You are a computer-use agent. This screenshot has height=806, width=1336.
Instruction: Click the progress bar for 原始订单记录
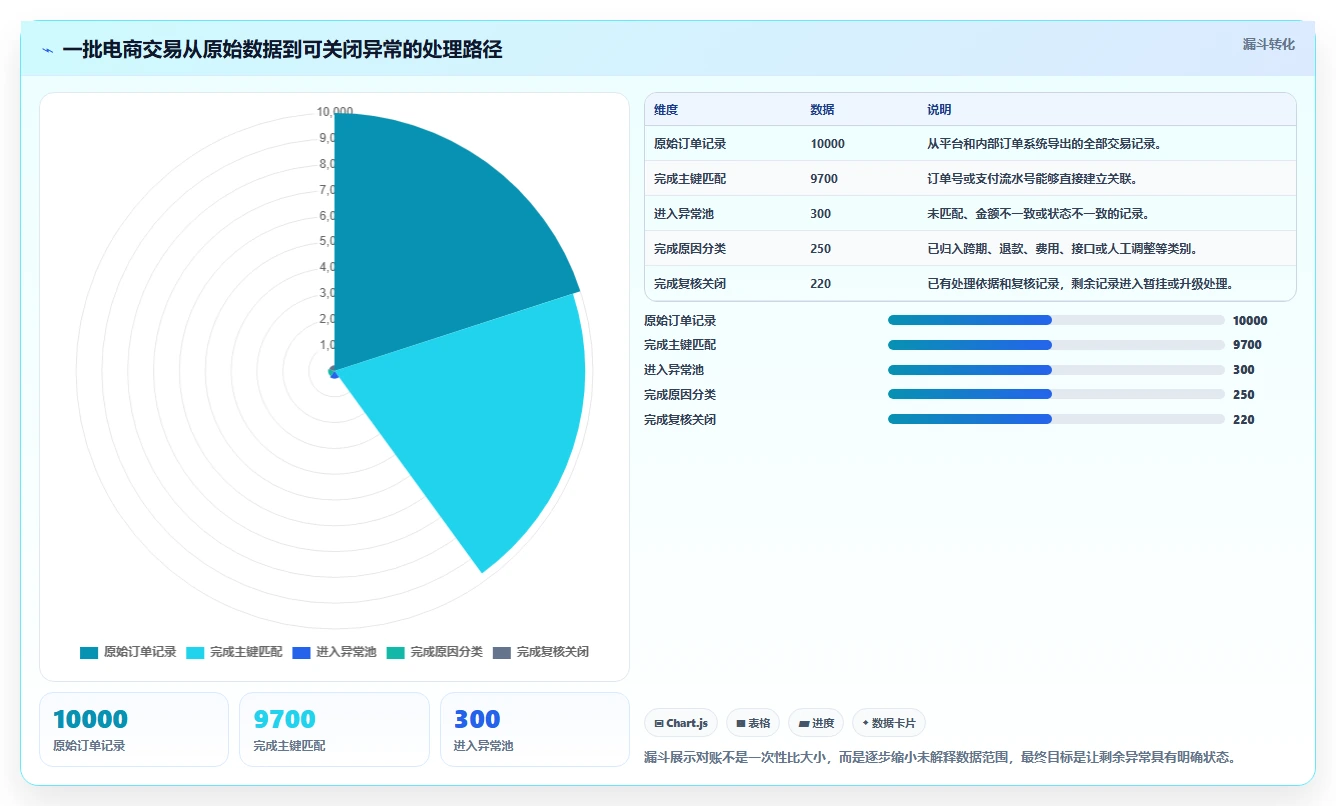(1056, 320)
